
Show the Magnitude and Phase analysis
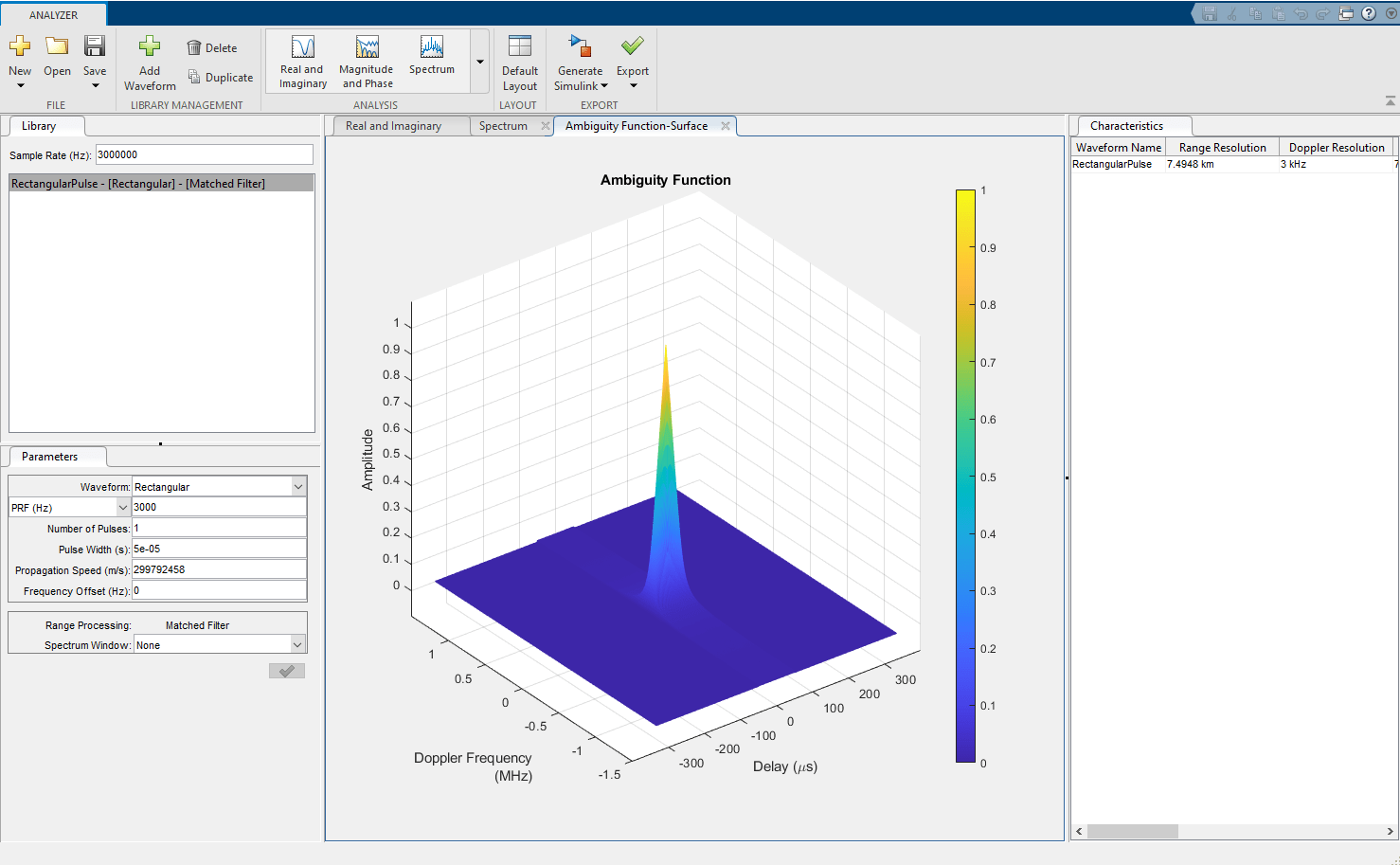[x=366, y=60]
